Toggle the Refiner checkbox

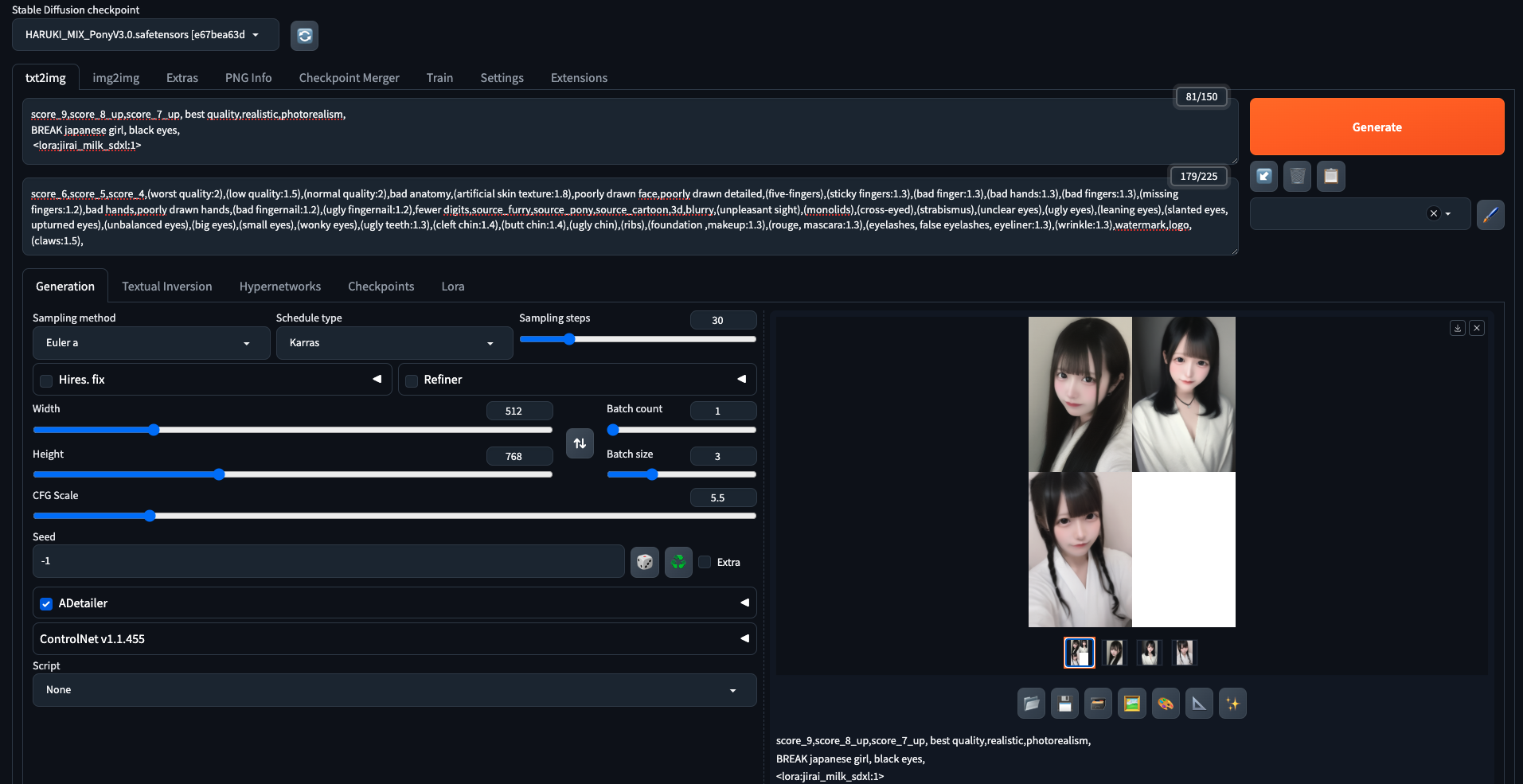(412, 380)
